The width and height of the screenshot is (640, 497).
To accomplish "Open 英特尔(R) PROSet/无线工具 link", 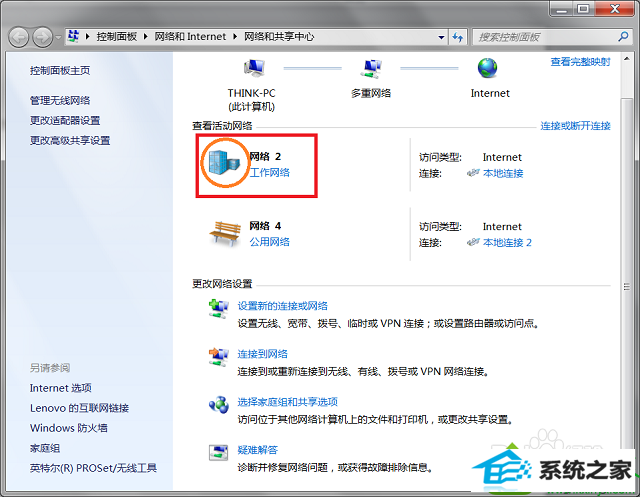I will (x=93, y=468).
